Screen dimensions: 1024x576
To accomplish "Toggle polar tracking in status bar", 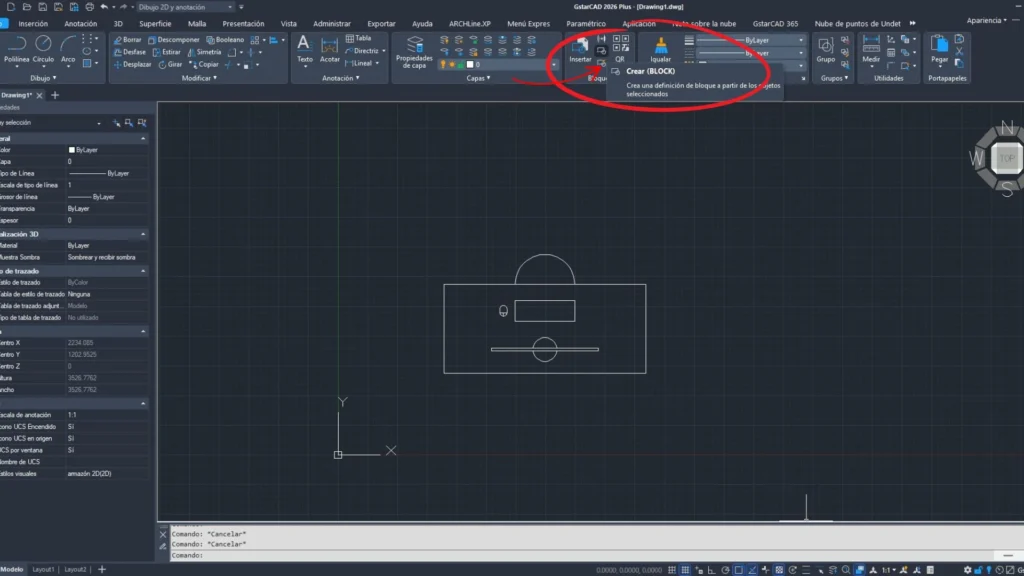I will tap(726, 570).
